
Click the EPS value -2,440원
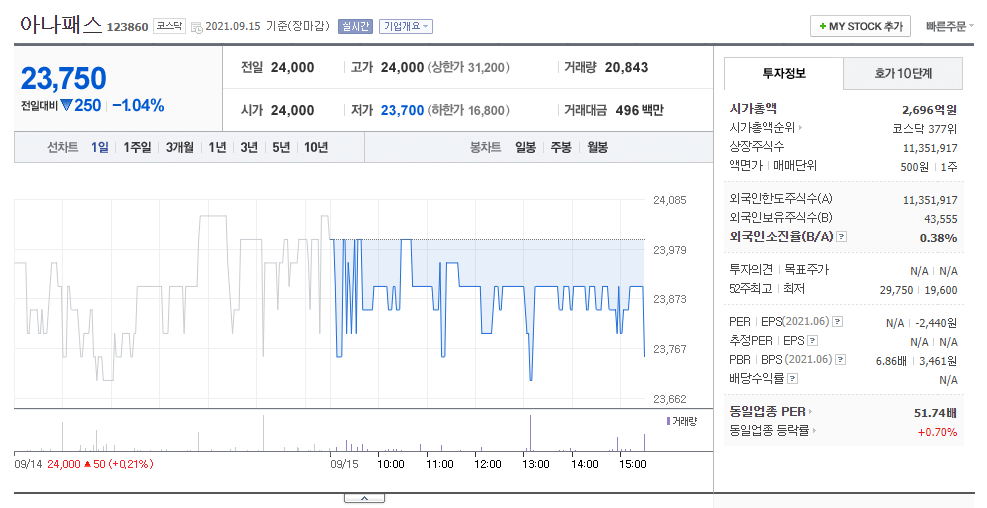[x=936, y=323]
